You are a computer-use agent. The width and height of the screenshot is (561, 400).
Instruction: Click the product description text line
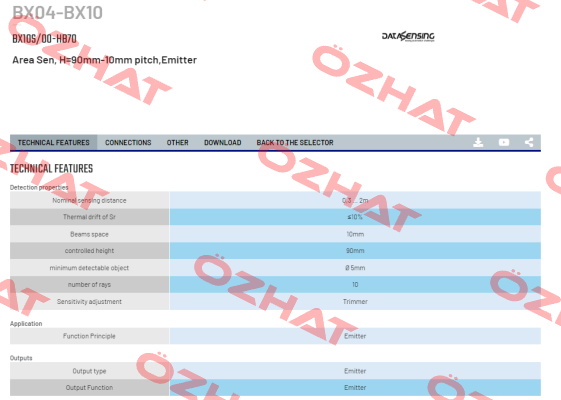point(104,60)
